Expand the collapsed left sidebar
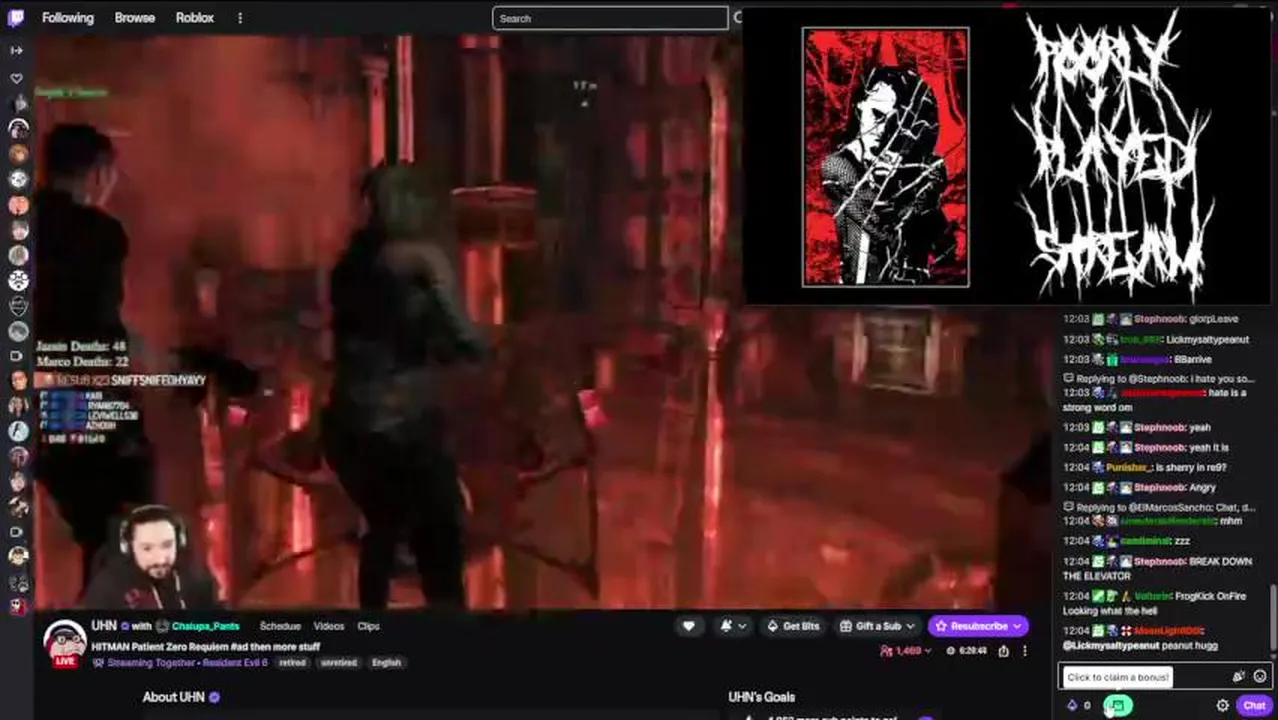Image resolution: width=1278 pixels, height=720 pixels. 17,50
